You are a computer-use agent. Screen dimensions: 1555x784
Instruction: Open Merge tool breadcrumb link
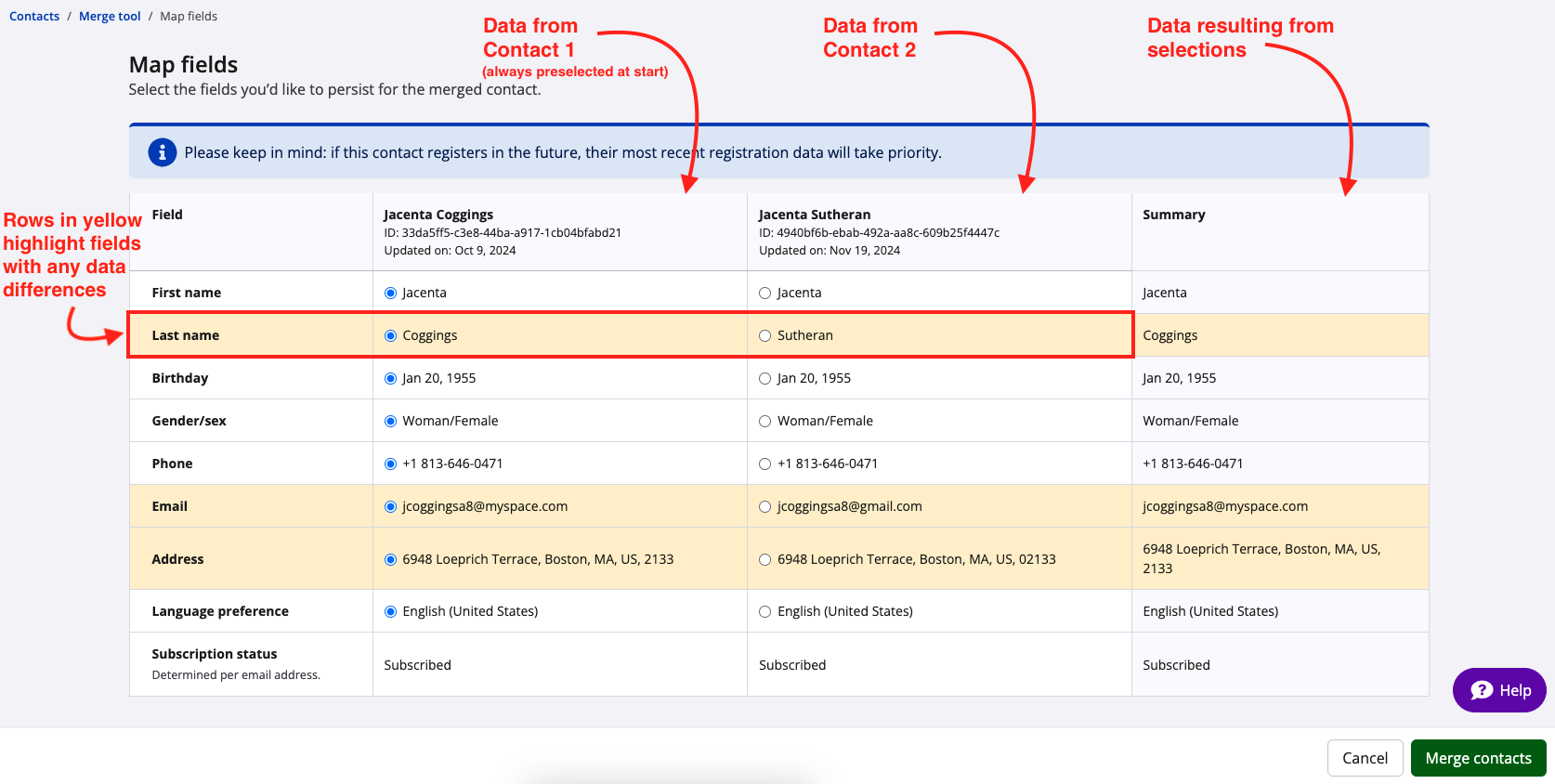110,16
